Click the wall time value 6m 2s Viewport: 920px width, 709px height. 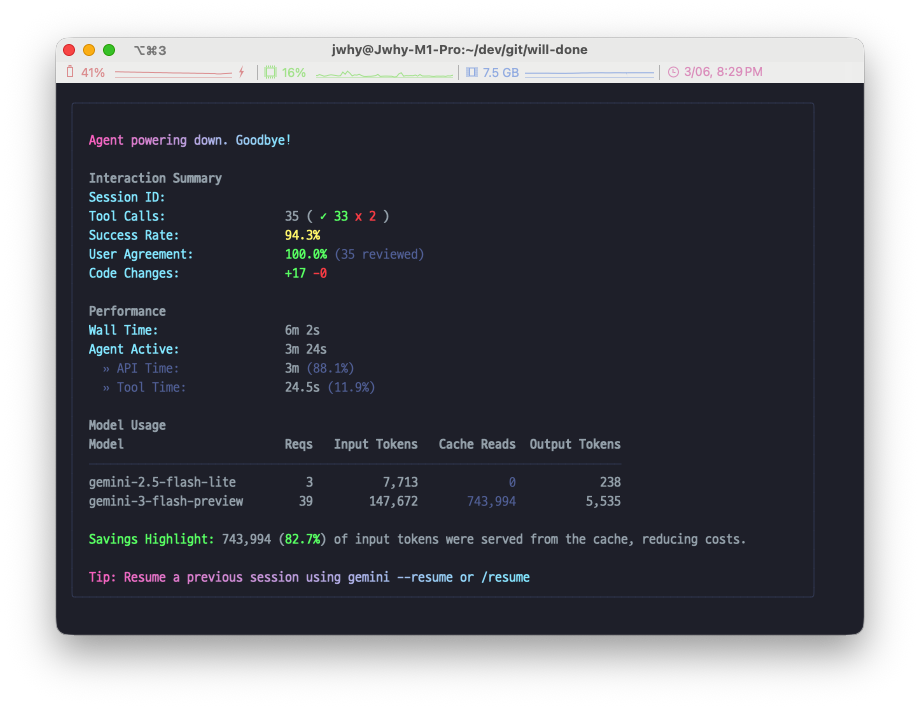click(302, 330)
